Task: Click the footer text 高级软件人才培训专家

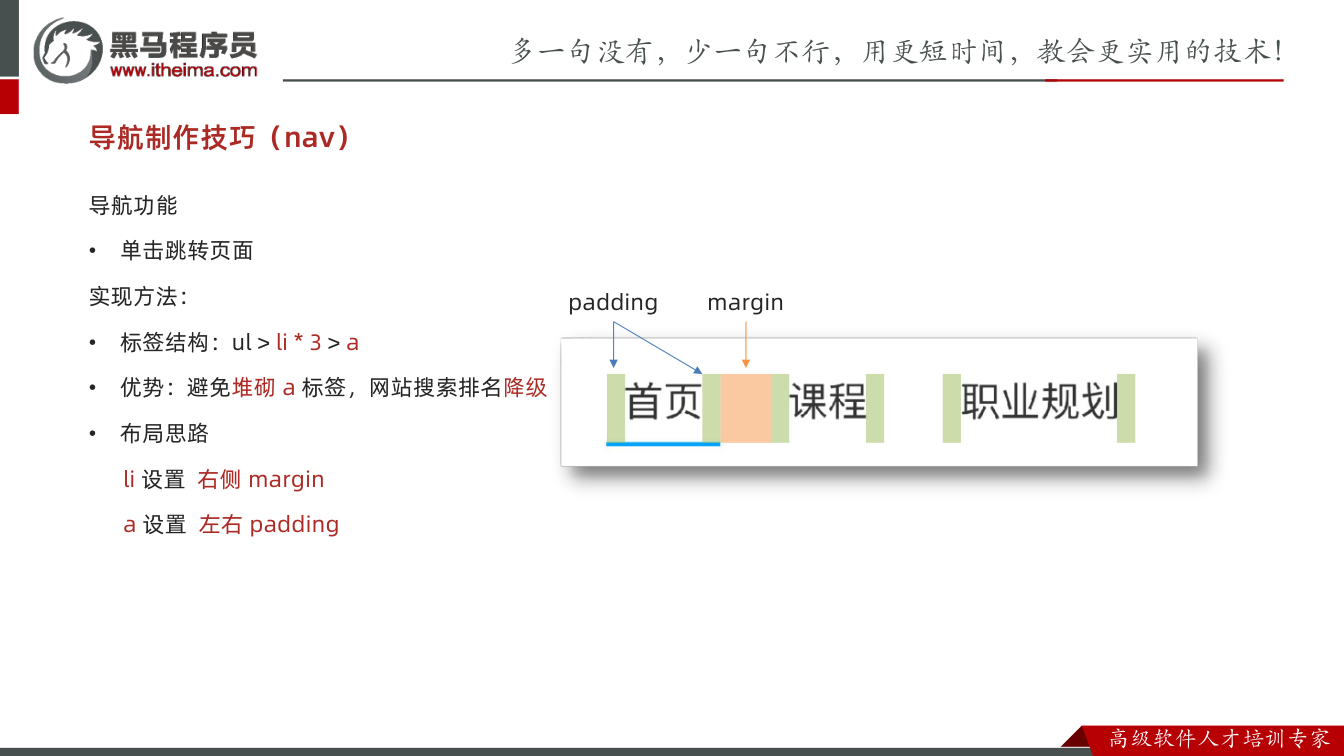Action: click(x=1220, y=739)
